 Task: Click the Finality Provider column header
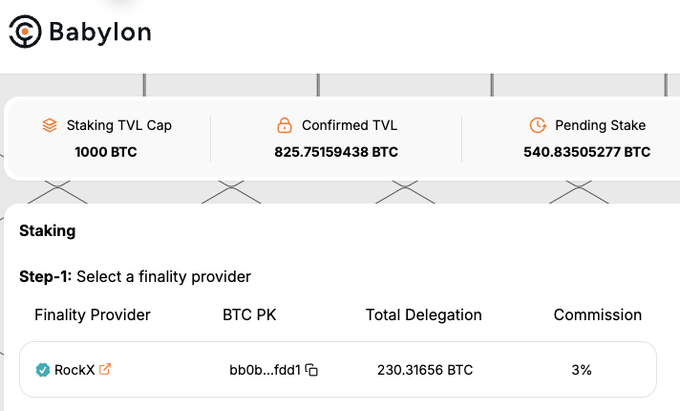pos(92,315)
